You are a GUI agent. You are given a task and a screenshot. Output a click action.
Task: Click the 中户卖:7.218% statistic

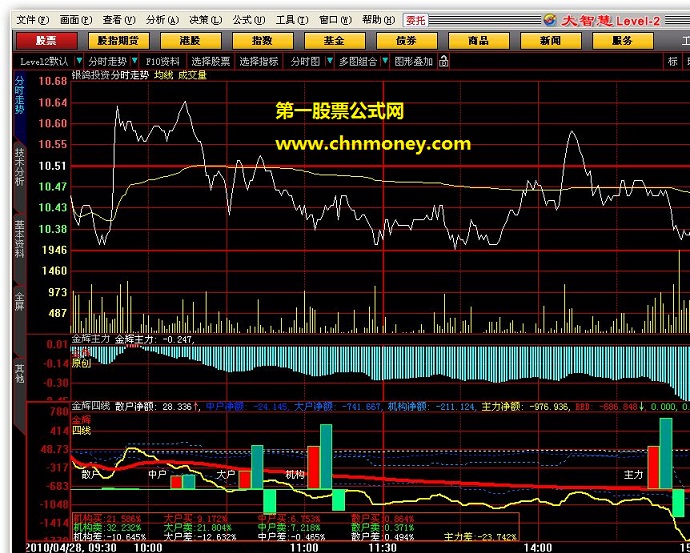[x=290, y=527]
